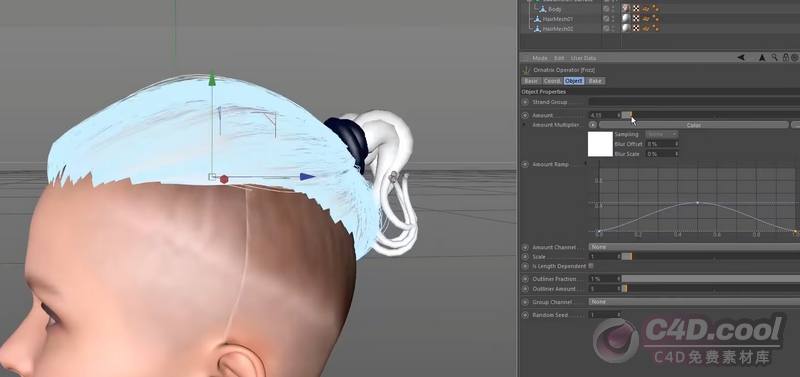Open the Sampling dropdown
The height and width of the screenshot is (377, 800).
tap(662, 134)
